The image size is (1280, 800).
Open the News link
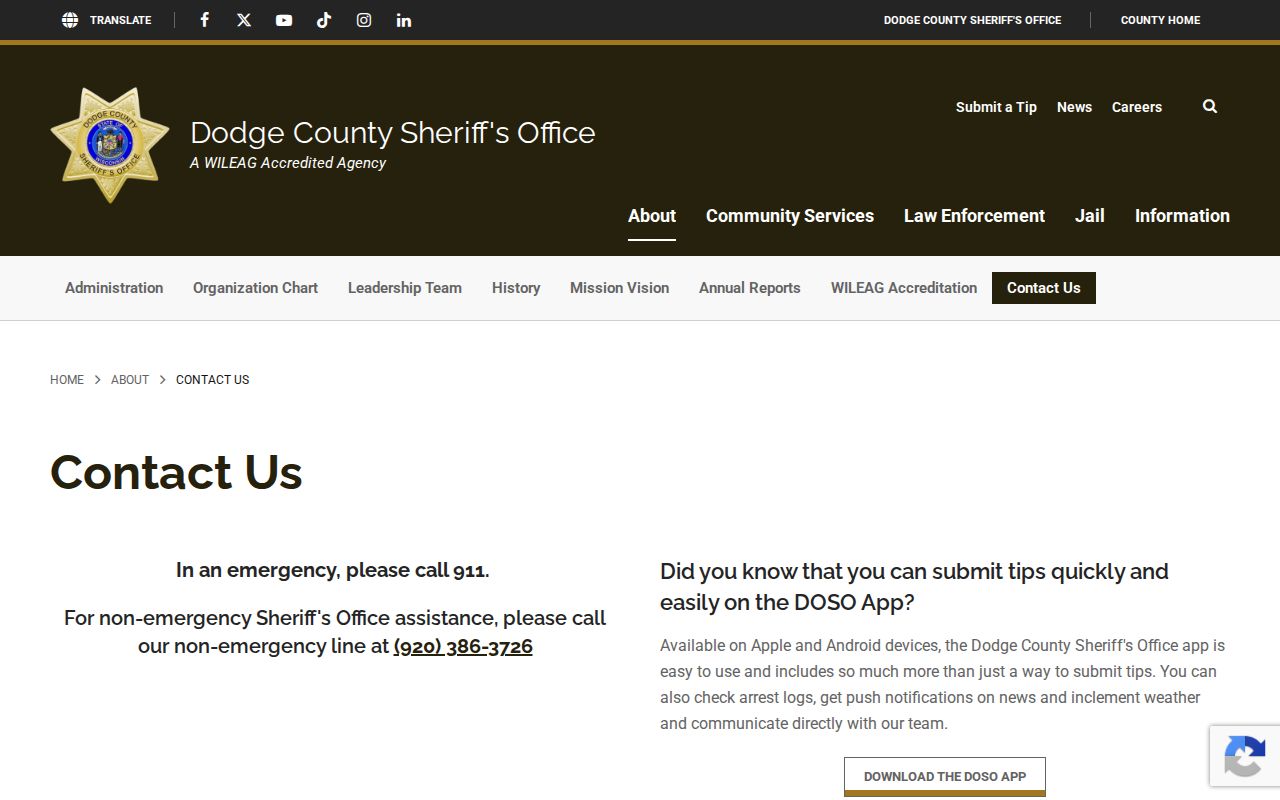tap(1074, 107)
